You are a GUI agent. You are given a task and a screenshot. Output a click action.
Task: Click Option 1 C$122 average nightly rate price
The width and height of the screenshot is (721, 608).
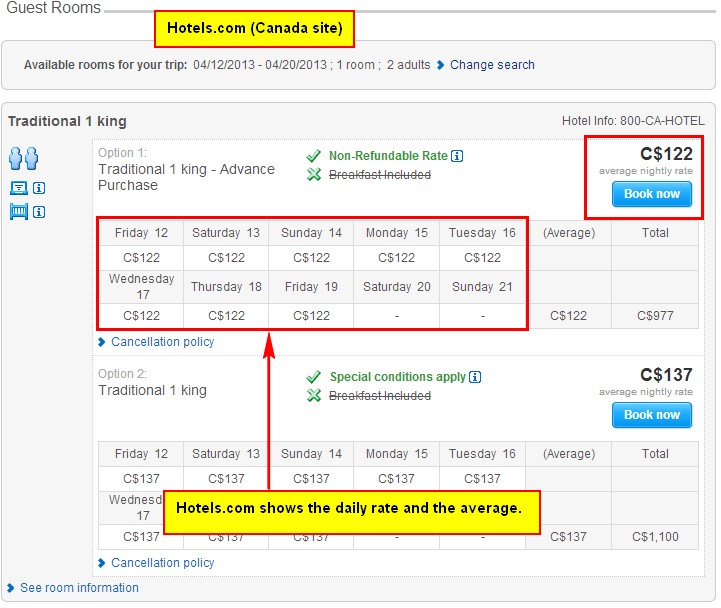click(666, 154)
